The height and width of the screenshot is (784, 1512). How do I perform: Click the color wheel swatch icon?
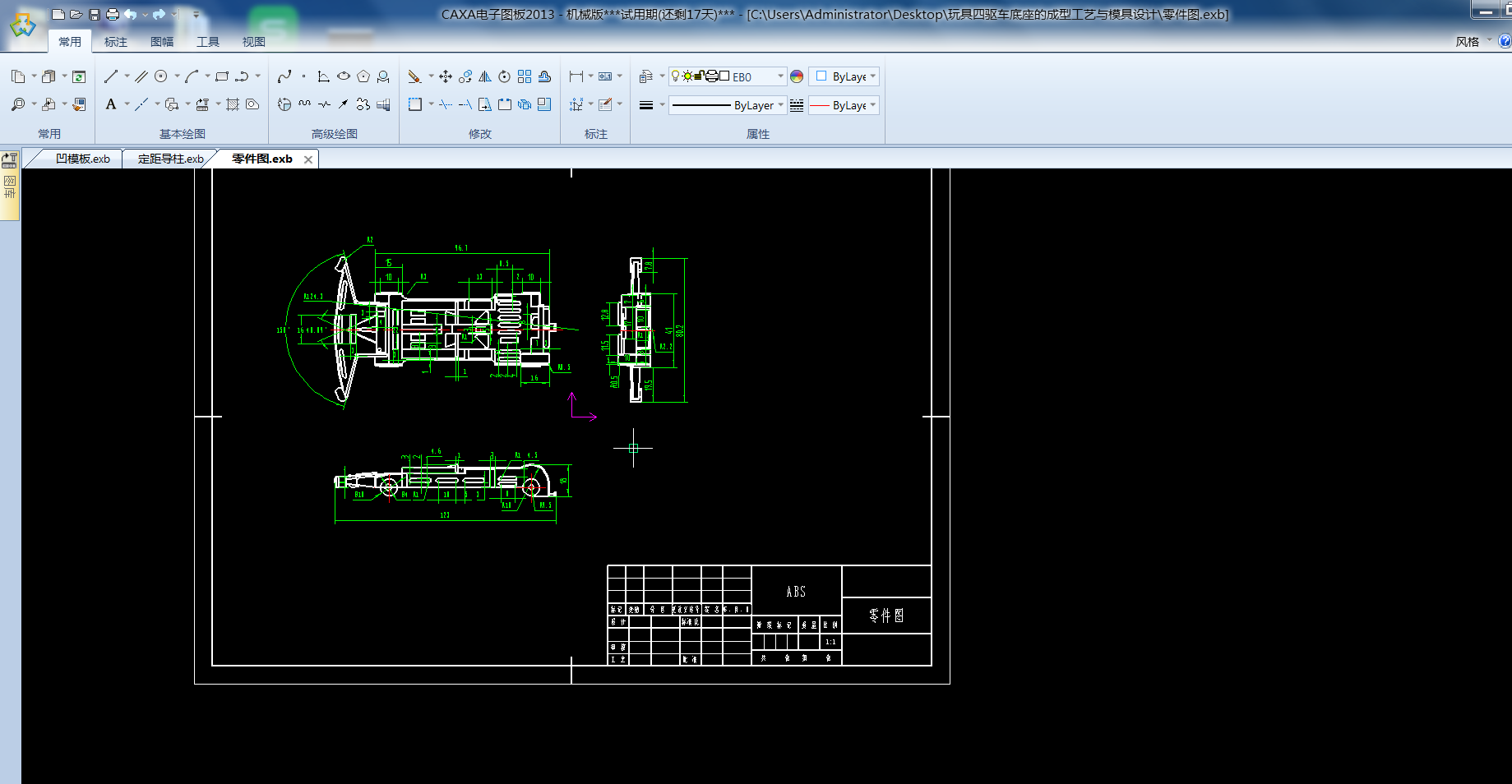tap(797, 76)
